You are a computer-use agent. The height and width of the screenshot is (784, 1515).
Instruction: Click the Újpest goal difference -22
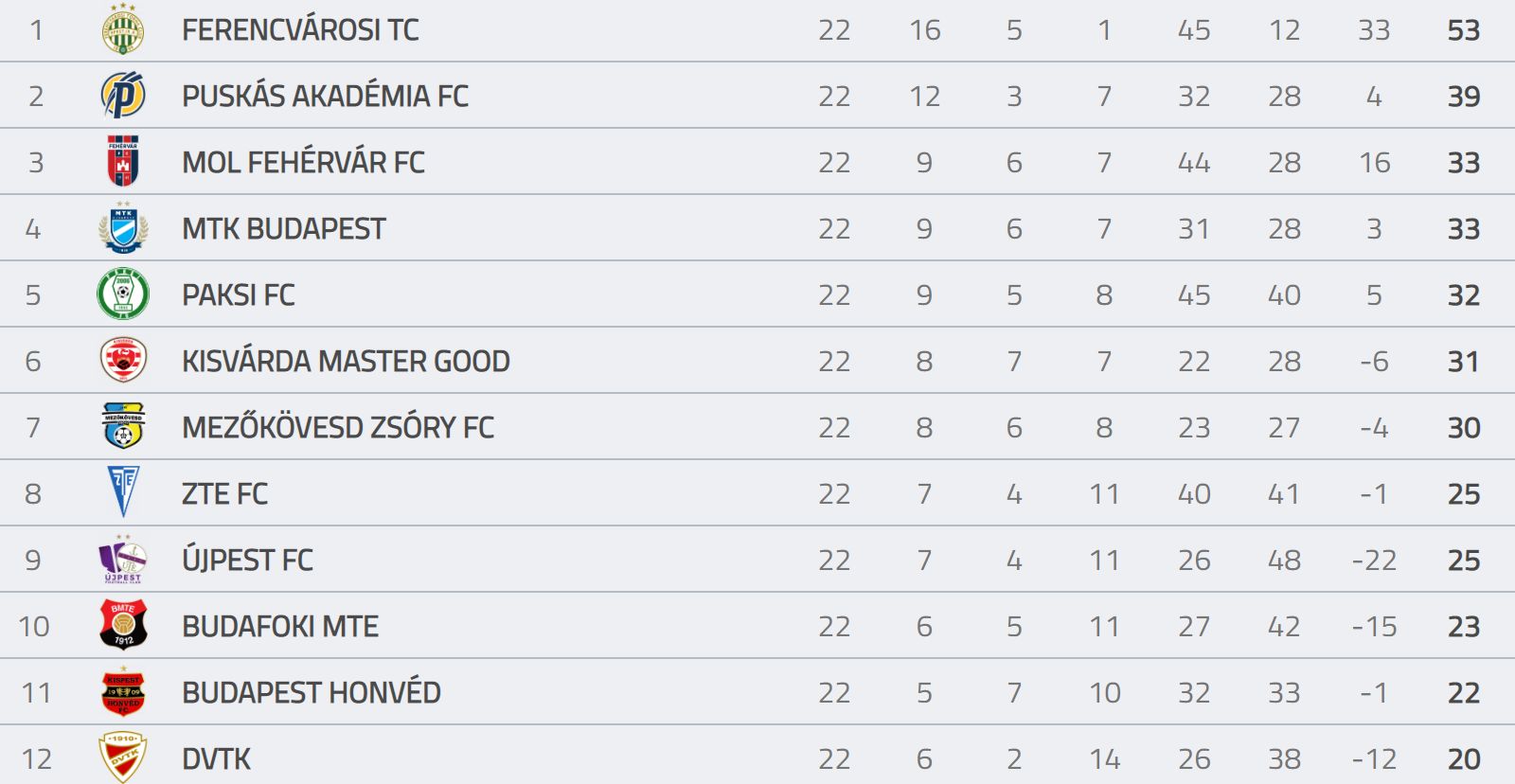pos(1374,561)
